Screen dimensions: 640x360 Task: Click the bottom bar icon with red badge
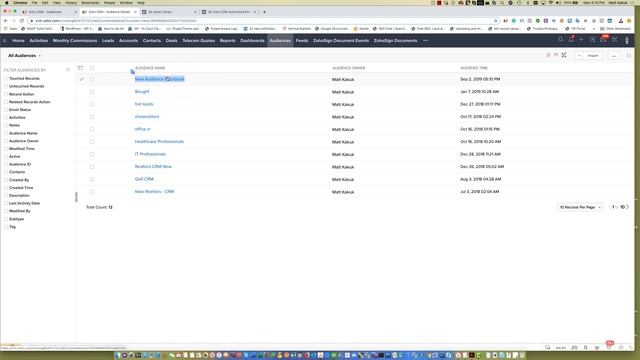point(609,346)
